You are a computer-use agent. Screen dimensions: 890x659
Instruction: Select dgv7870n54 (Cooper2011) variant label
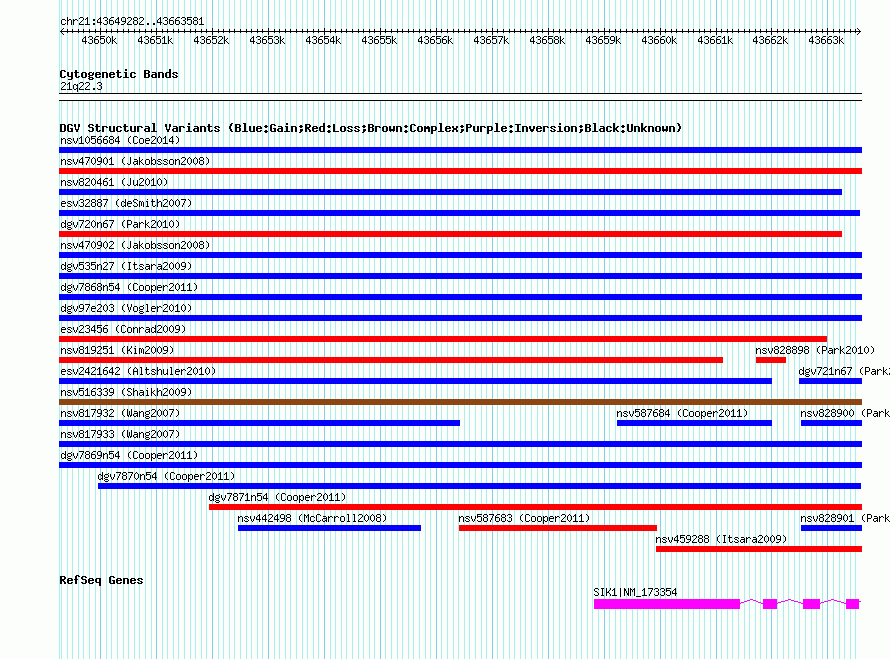click(166, 476)
